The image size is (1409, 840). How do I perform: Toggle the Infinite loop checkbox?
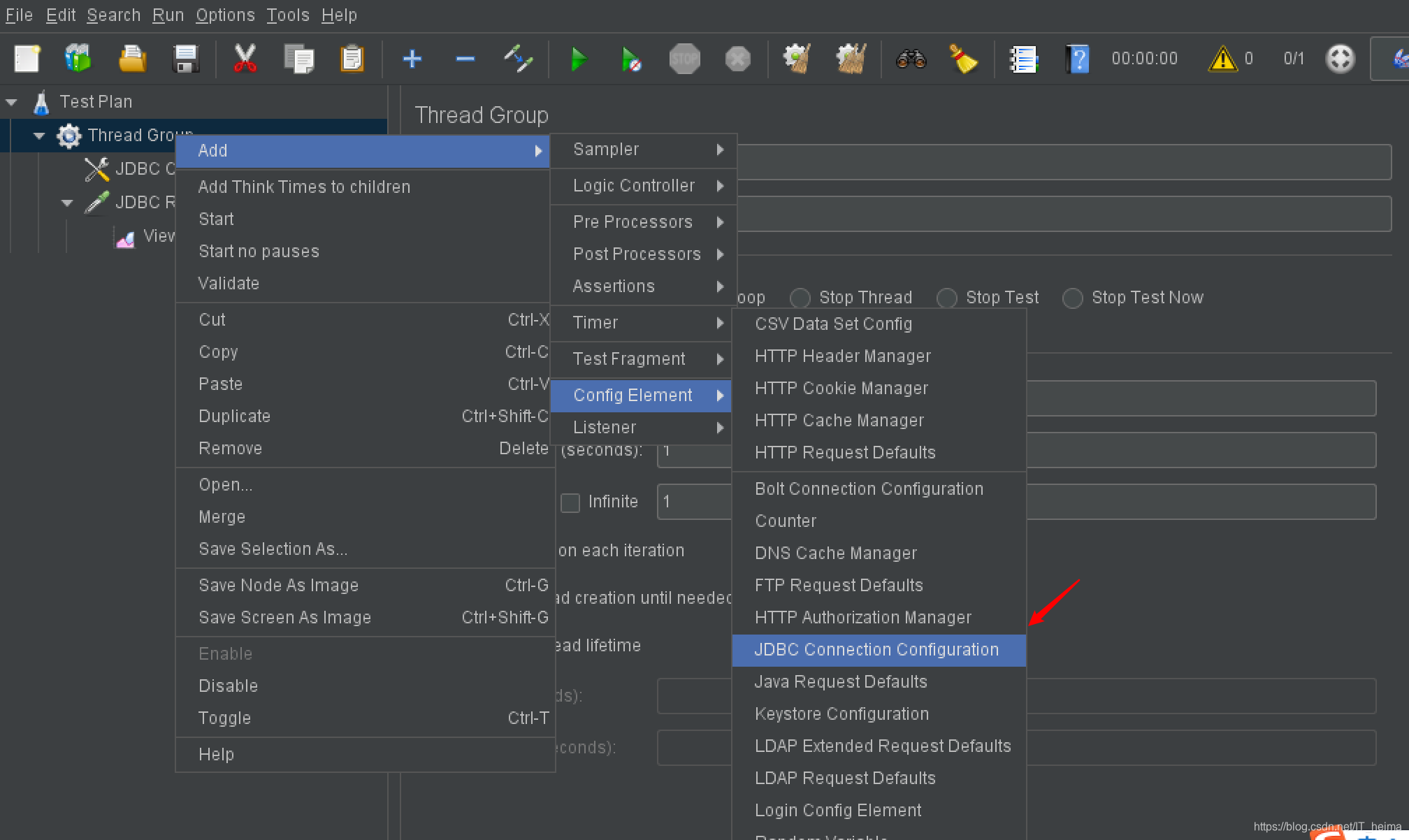pyautogui.click(x=570, y=502)
